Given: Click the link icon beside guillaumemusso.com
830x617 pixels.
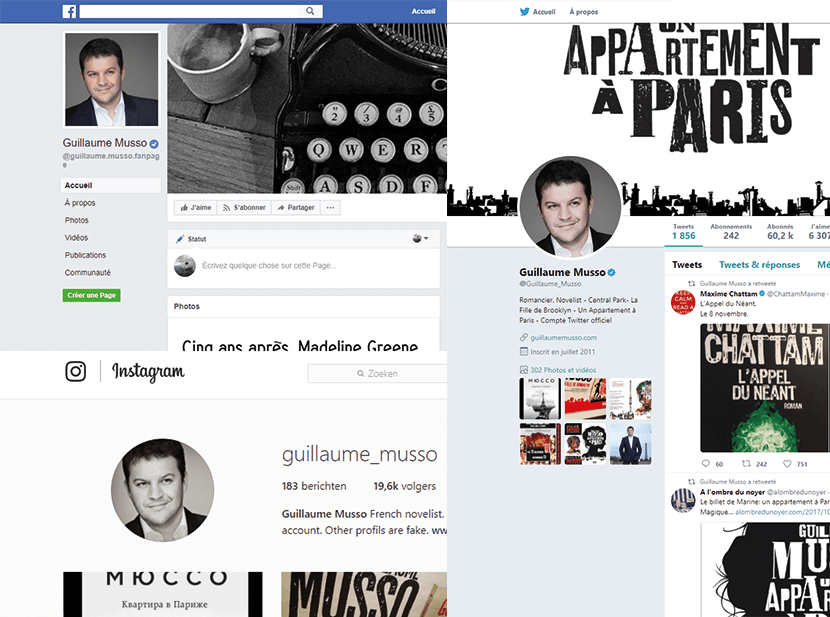Looking at the screenshot, I should click(524, 338).
